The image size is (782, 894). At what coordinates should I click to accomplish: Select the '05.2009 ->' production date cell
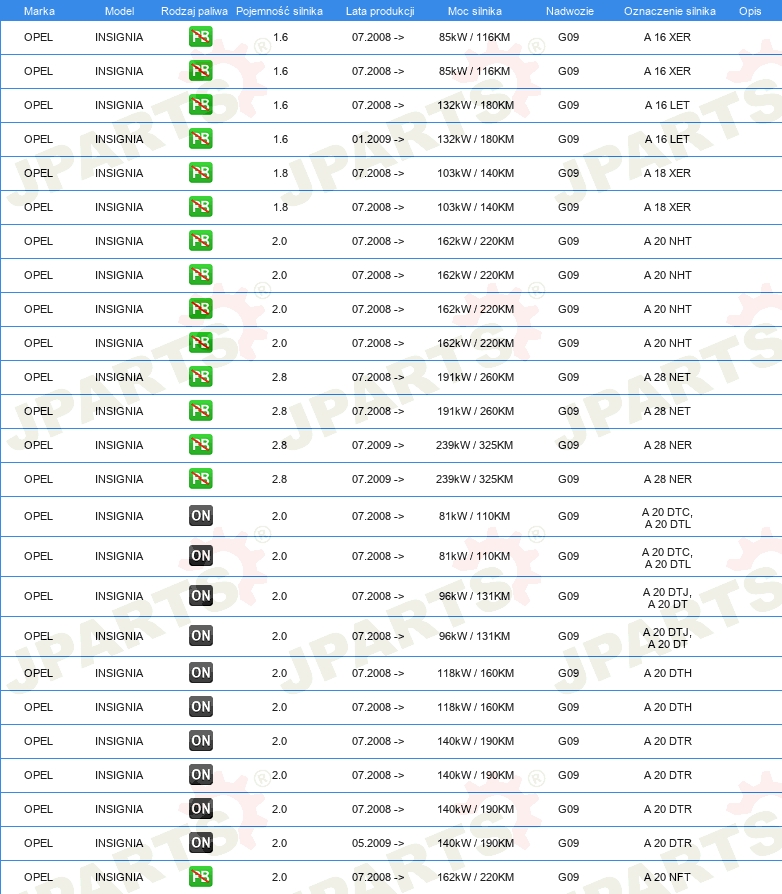(378, 843)
